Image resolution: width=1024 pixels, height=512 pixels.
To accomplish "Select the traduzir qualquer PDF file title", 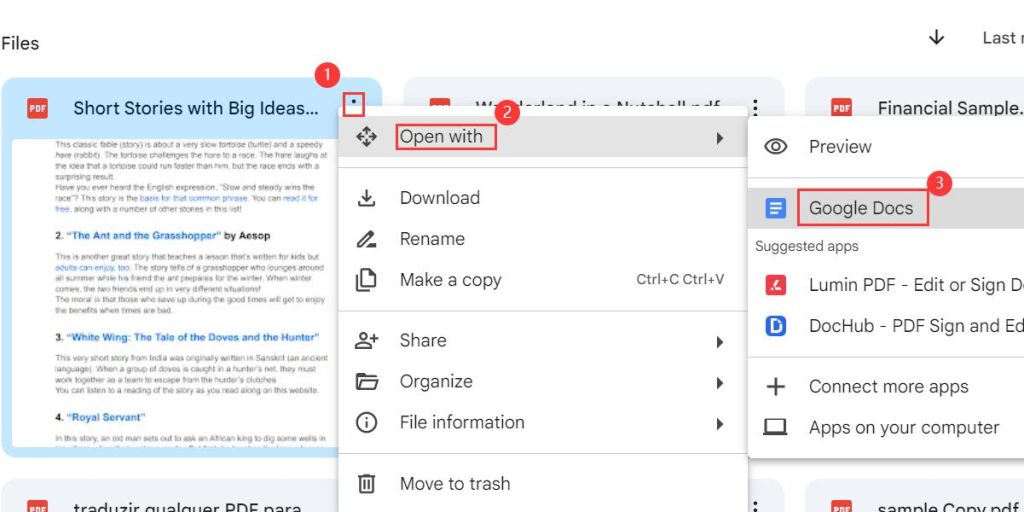I will (x=187, y=507).
